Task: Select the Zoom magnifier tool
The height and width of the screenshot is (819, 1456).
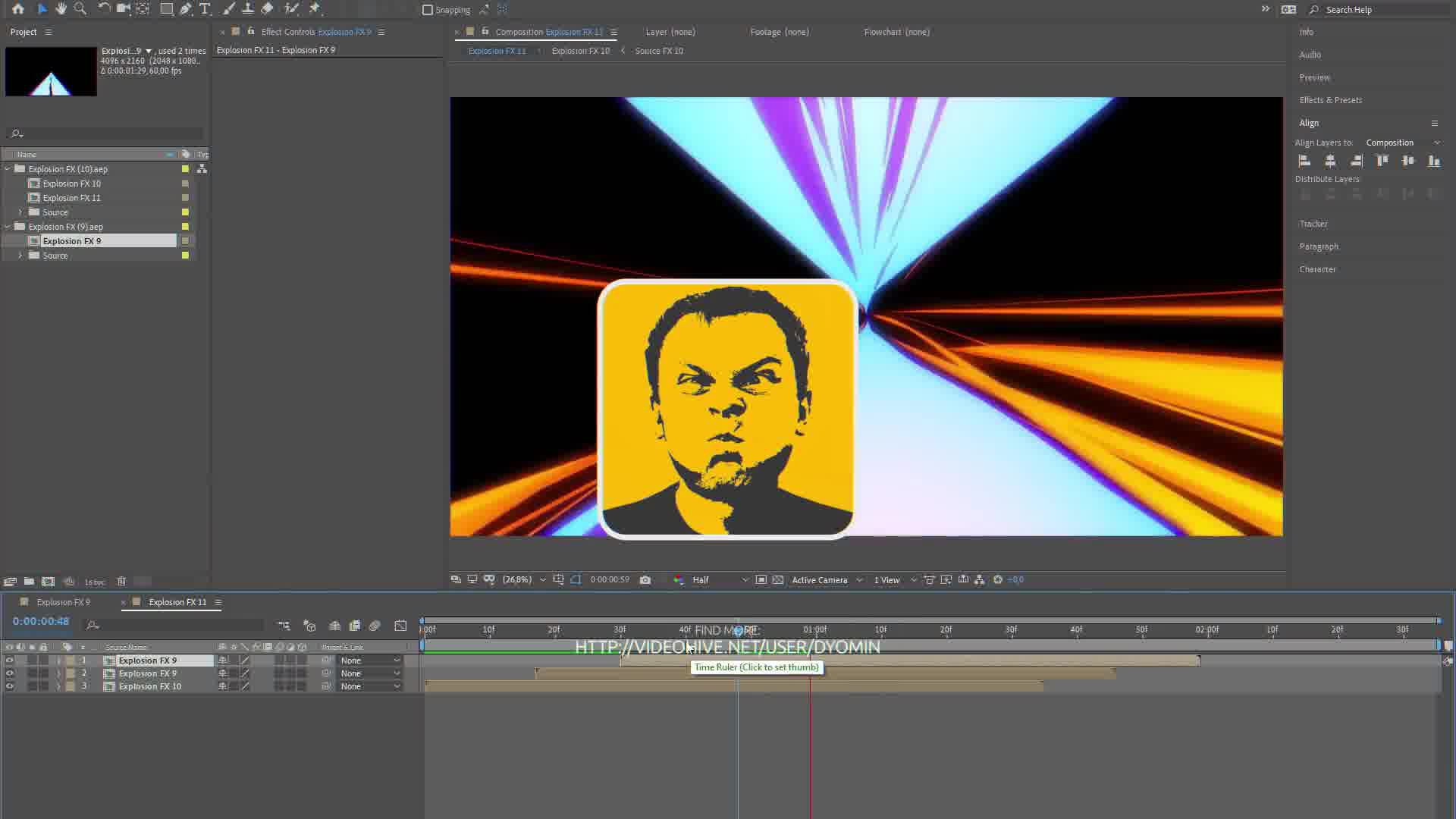Action: point(80,9)
